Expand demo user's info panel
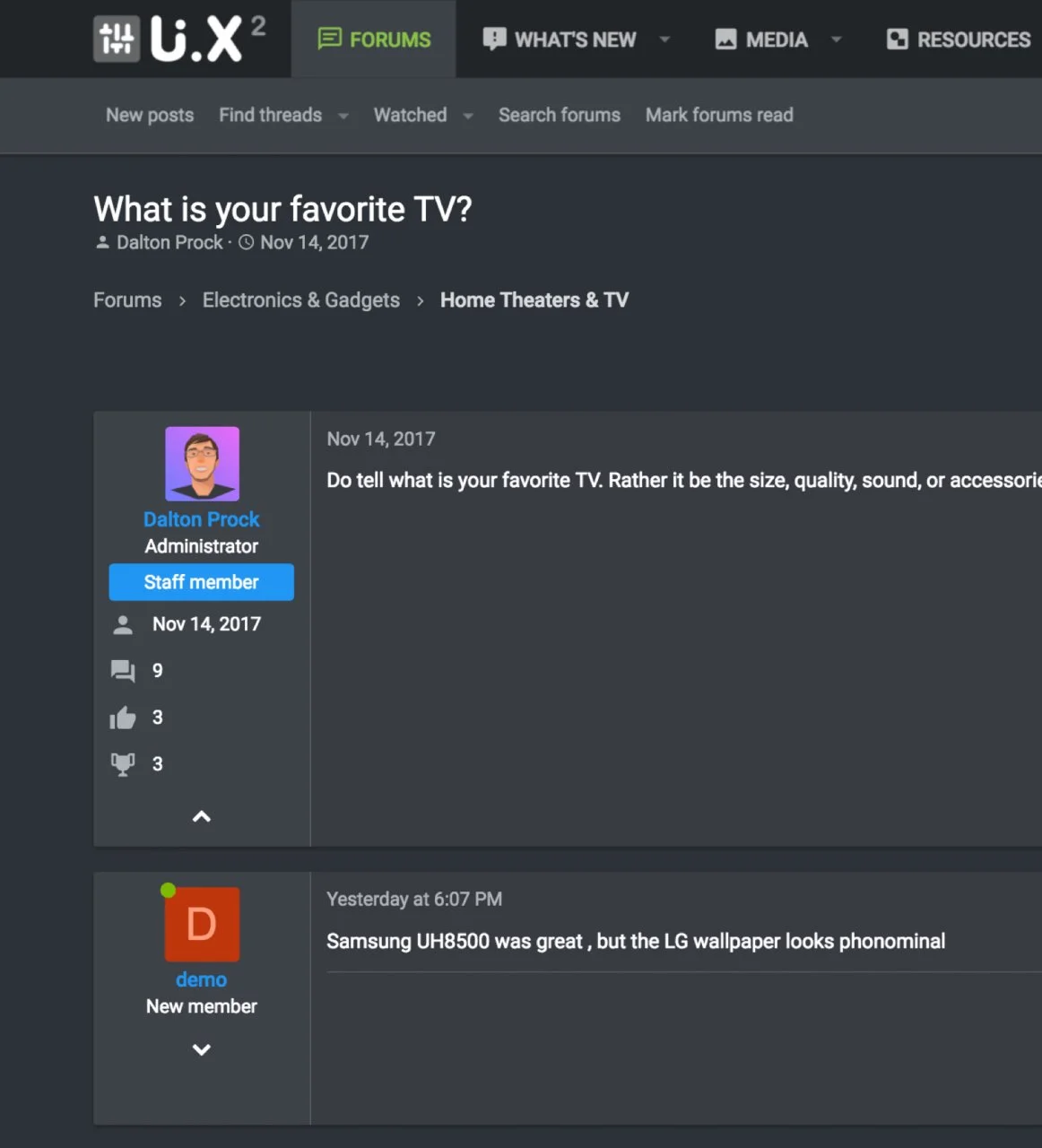This screenshot has width=1042, height=1148. 202,1049
